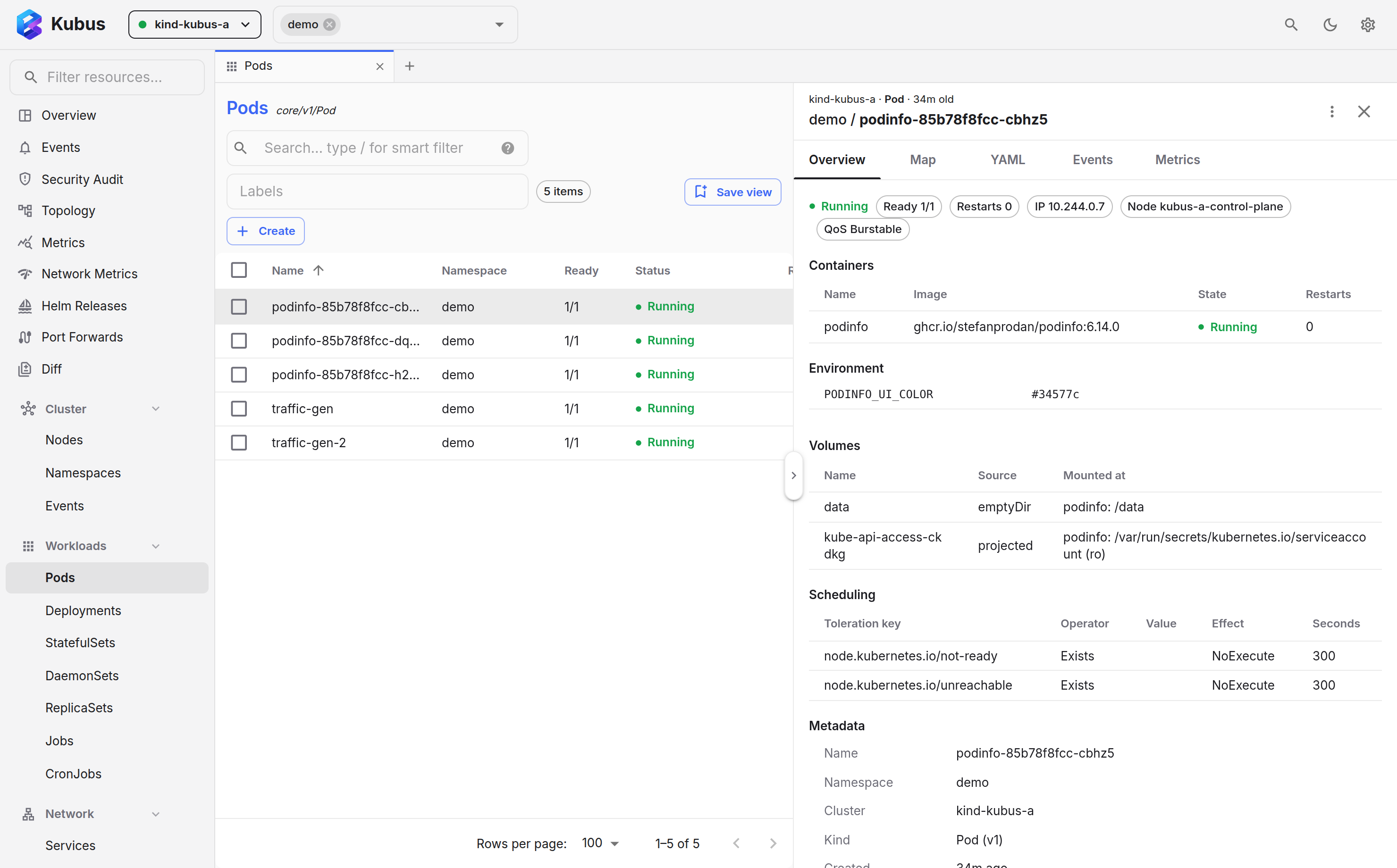Open DaemonSets in sidebar
The image size is (1397, 868).
tap(107, 675)
